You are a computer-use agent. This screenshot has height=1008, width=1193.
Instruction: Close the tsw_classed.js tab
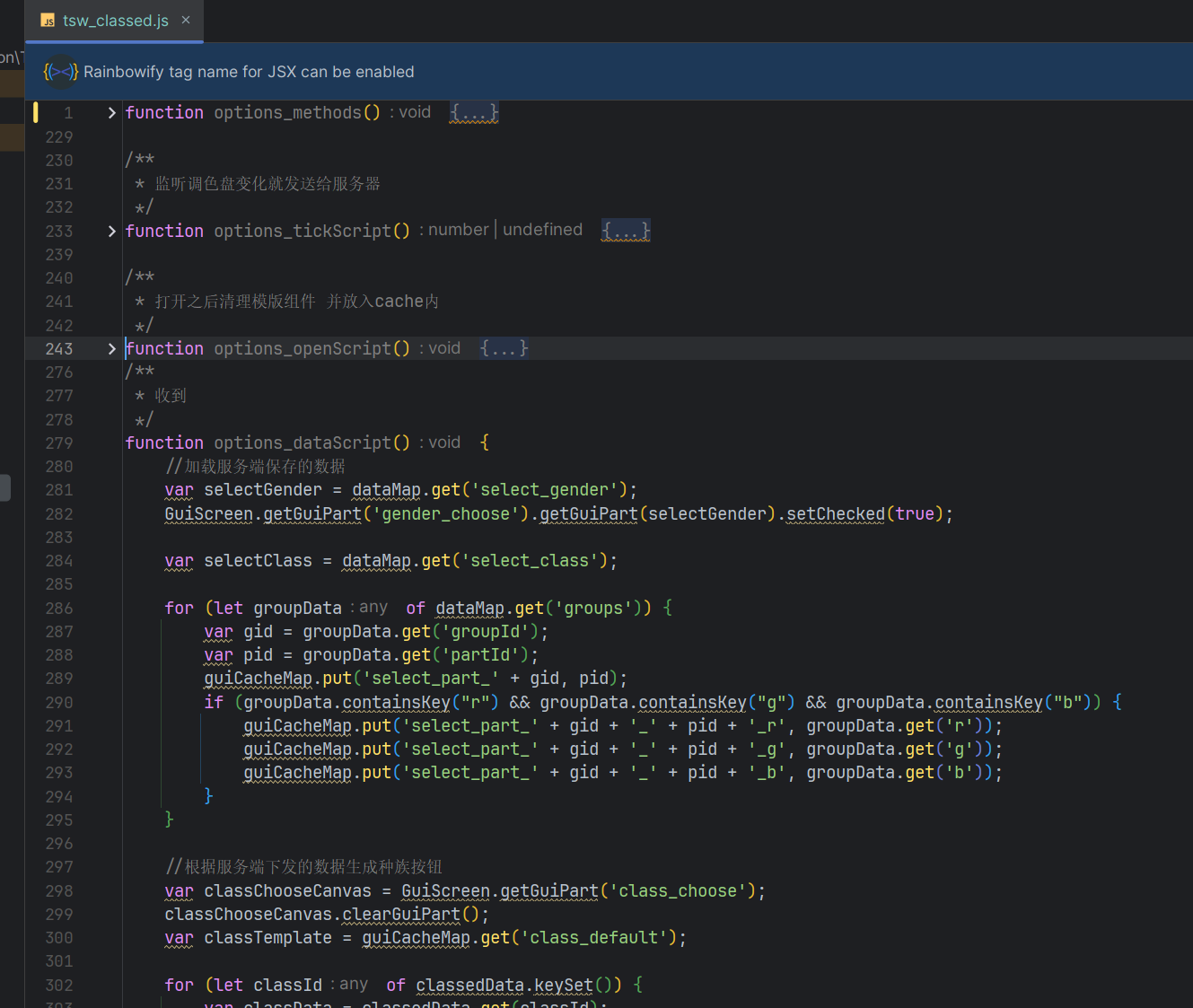(186, 20)
